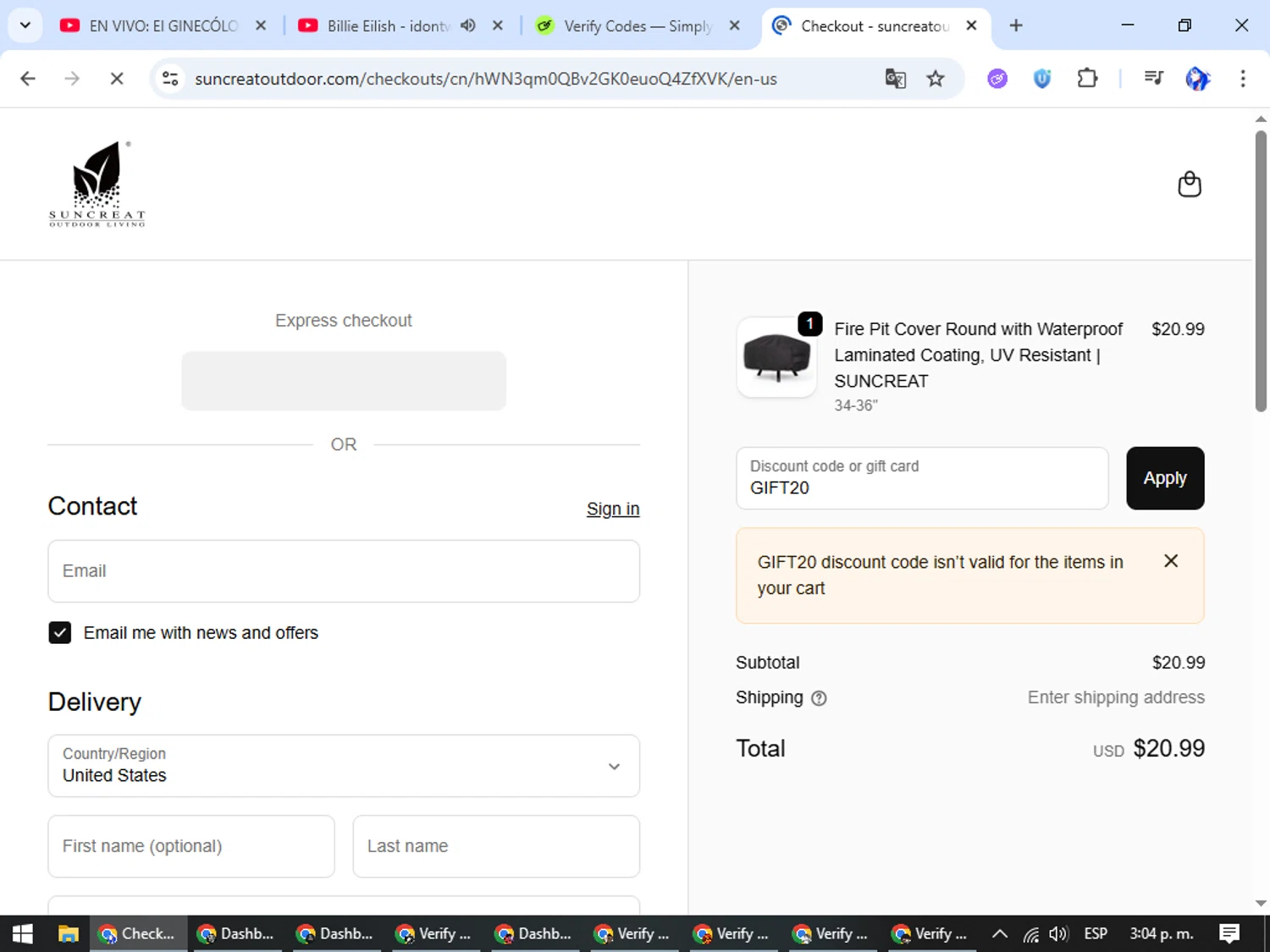
Task: Click the 3:04 p. m. clock
Action: 1162,933
